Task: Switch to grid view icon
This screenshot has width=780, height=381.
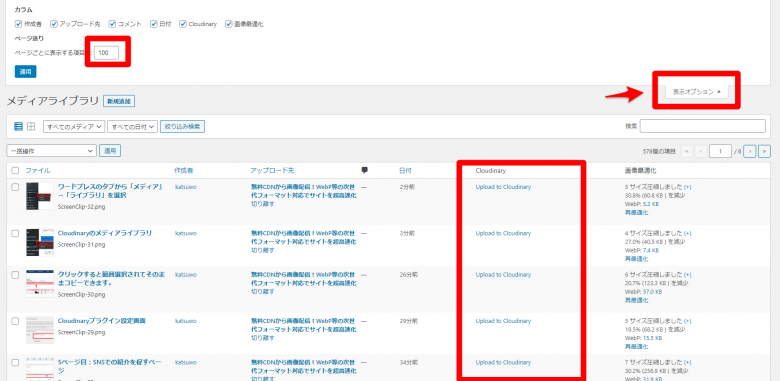Action: pyautogui.click(x=31, y=126)
